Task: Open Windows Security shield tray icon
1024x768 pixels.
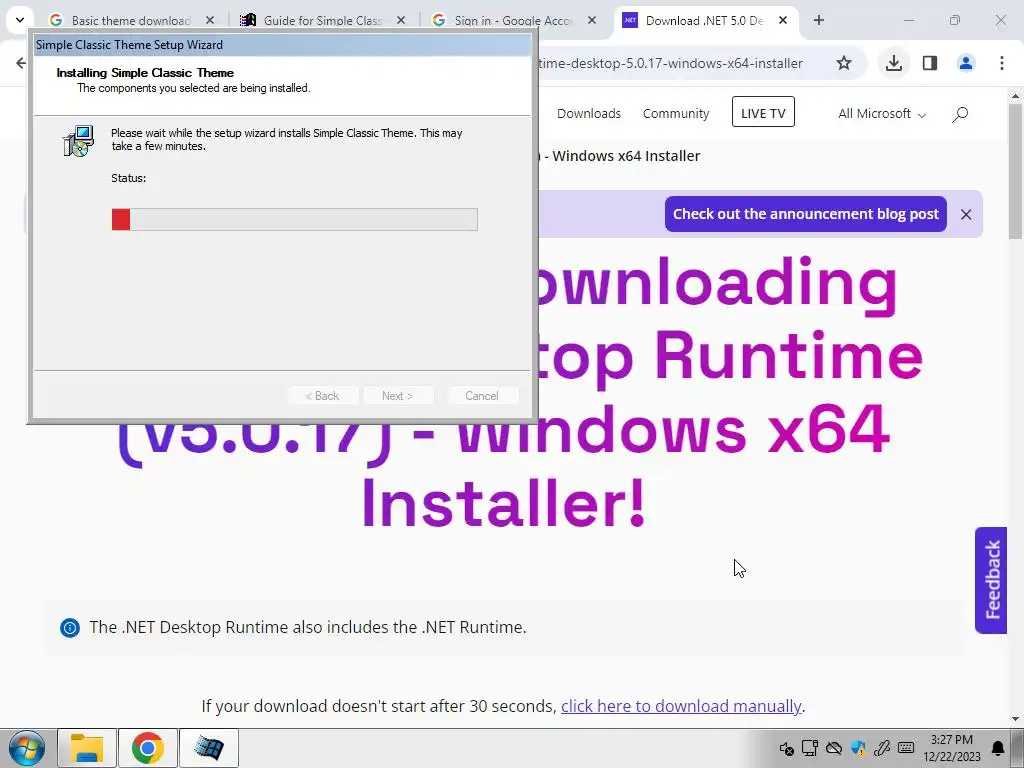Action: [x=858, y=748]
